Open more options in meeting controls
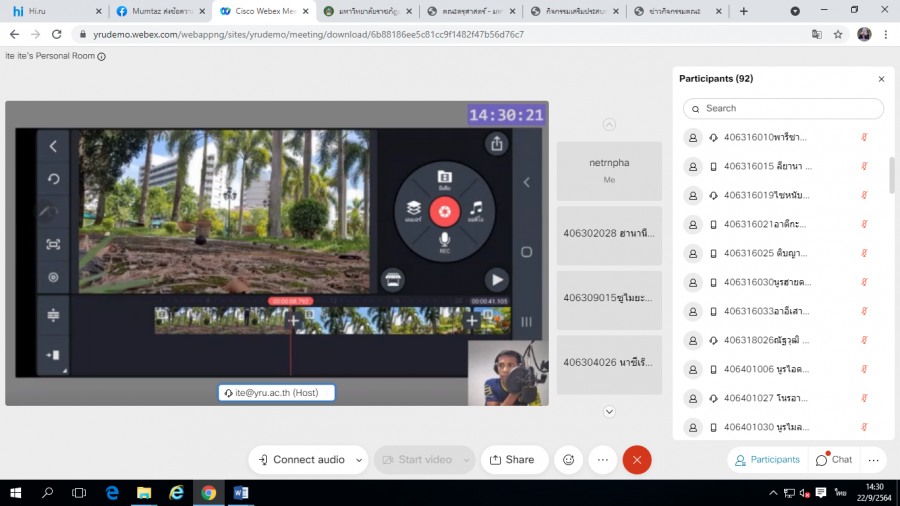Image resolution: width=900 pixels, height=506 pixels. 602,460
